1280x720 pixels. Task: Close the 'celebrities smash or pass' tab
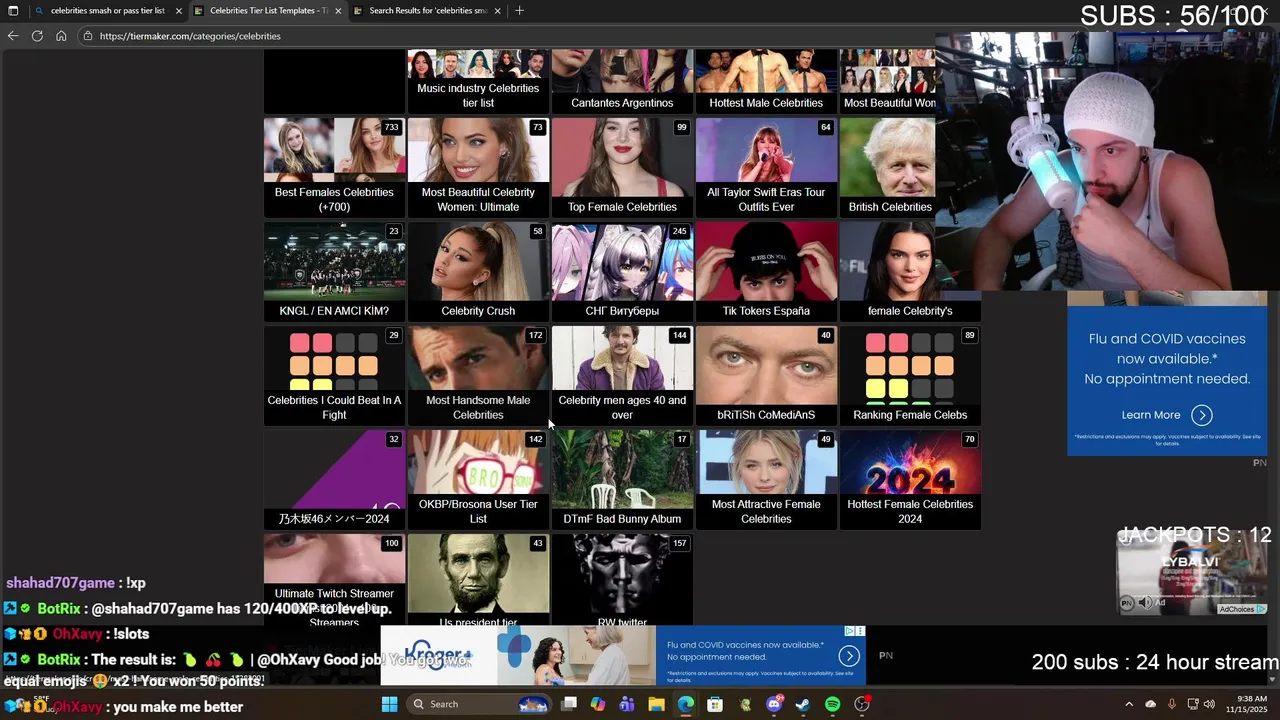[179, 11]
